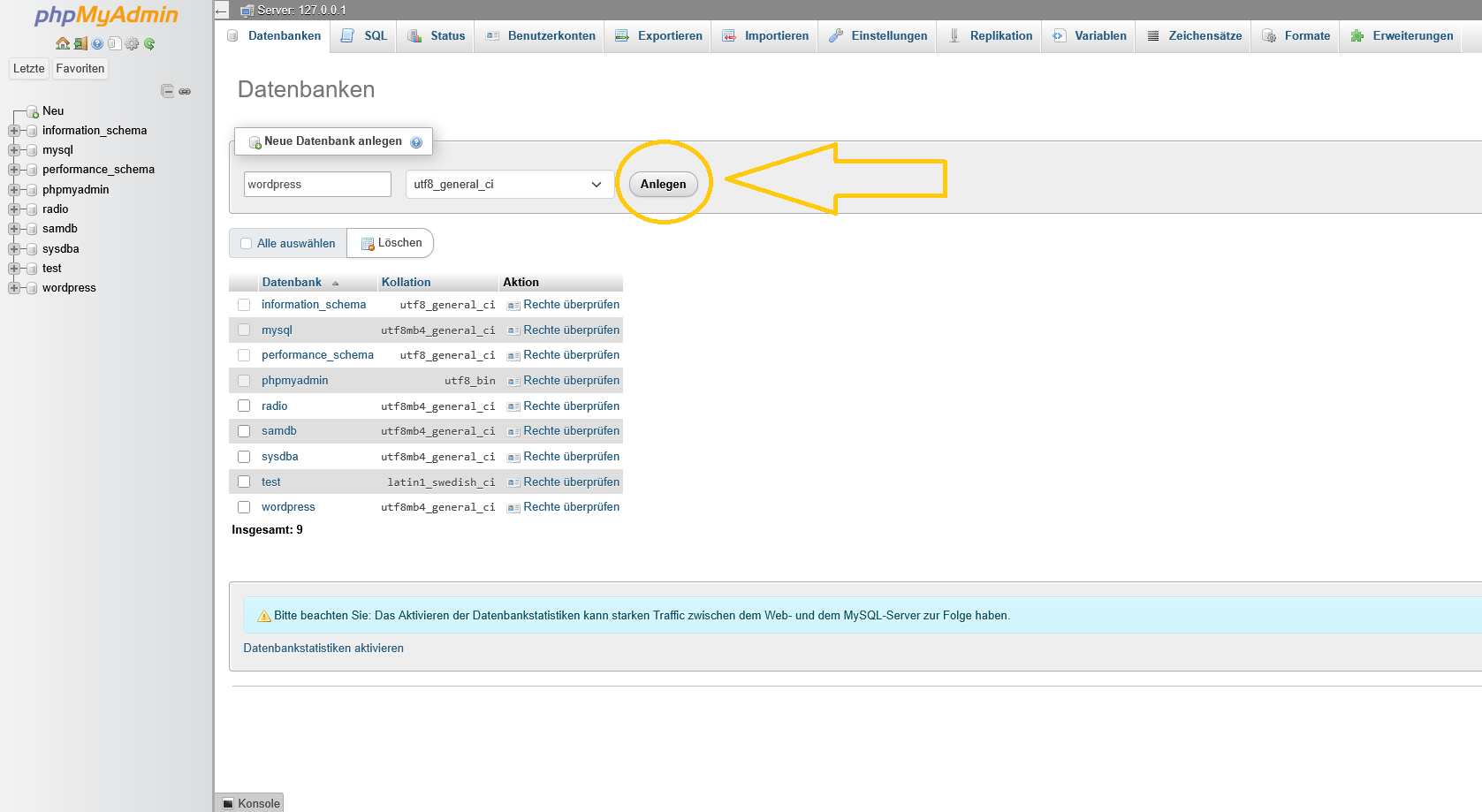Click the link chain icon in sidebar
Screen dimensions: 1482x812
coord(185,91)
